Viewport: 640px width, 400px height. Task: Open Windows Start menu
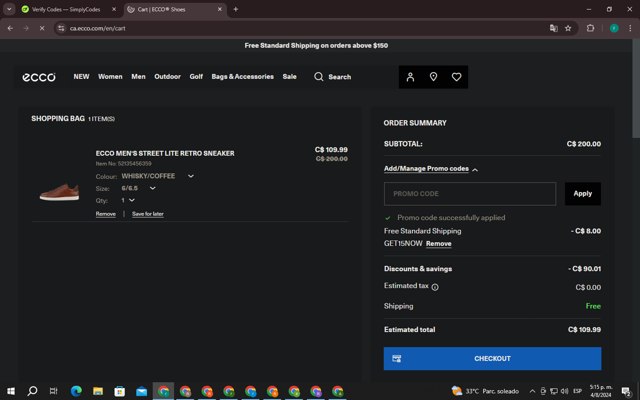tap(11, 391)
